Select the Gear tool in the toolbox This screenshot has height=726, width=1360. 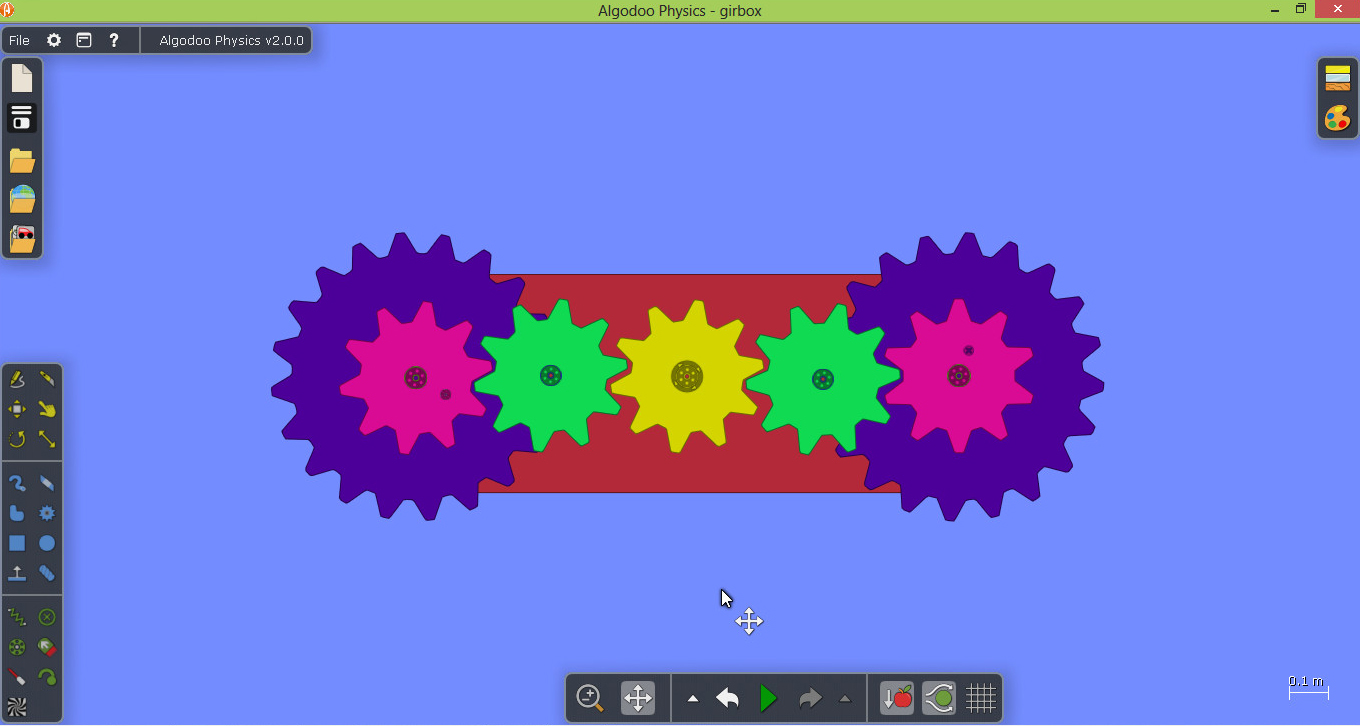click(x=47, y=513)
